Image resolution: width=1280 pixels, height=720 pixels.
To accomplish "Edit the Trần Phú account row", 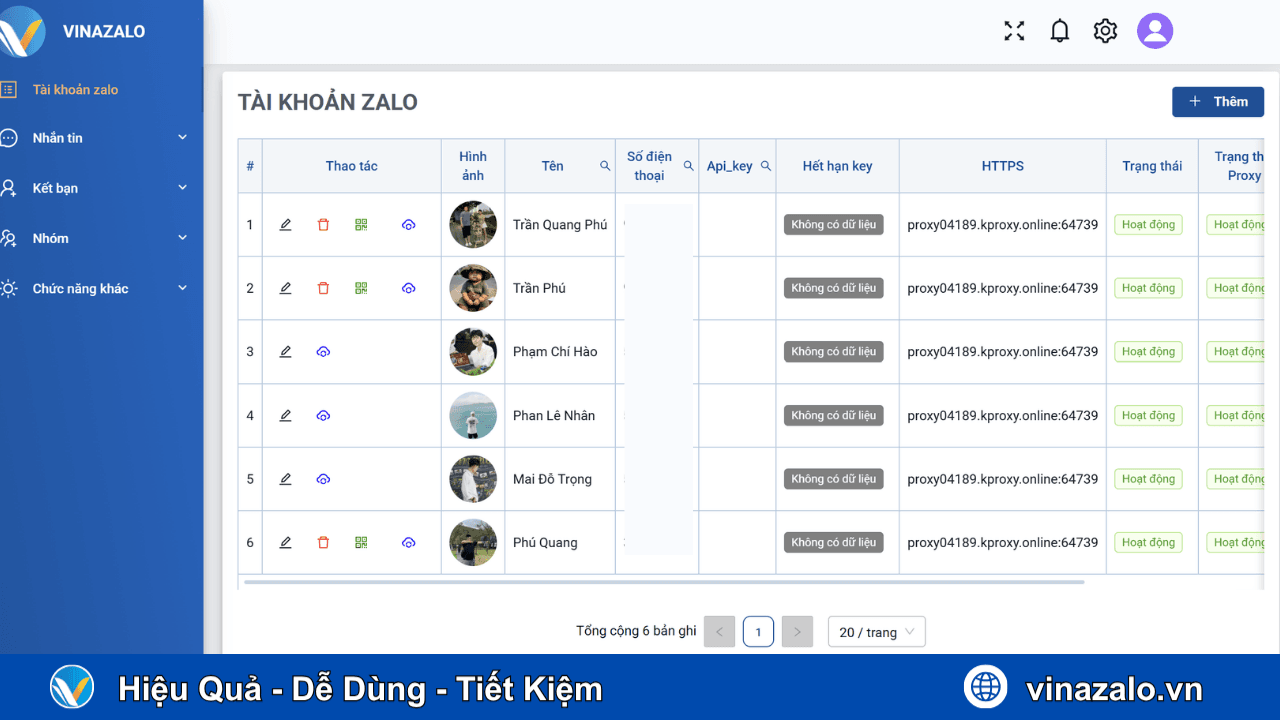I will pos(285,288).
